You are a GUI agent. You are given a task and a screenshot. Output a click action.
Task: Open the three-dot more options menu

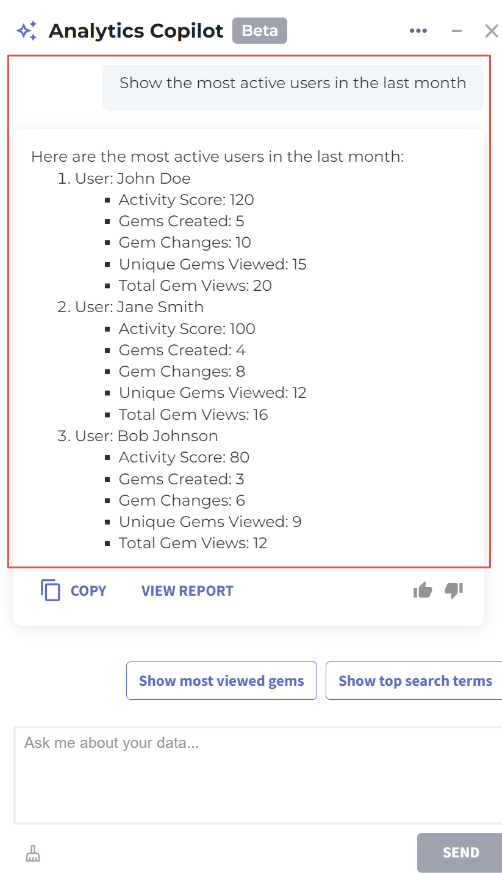(418, 31)
